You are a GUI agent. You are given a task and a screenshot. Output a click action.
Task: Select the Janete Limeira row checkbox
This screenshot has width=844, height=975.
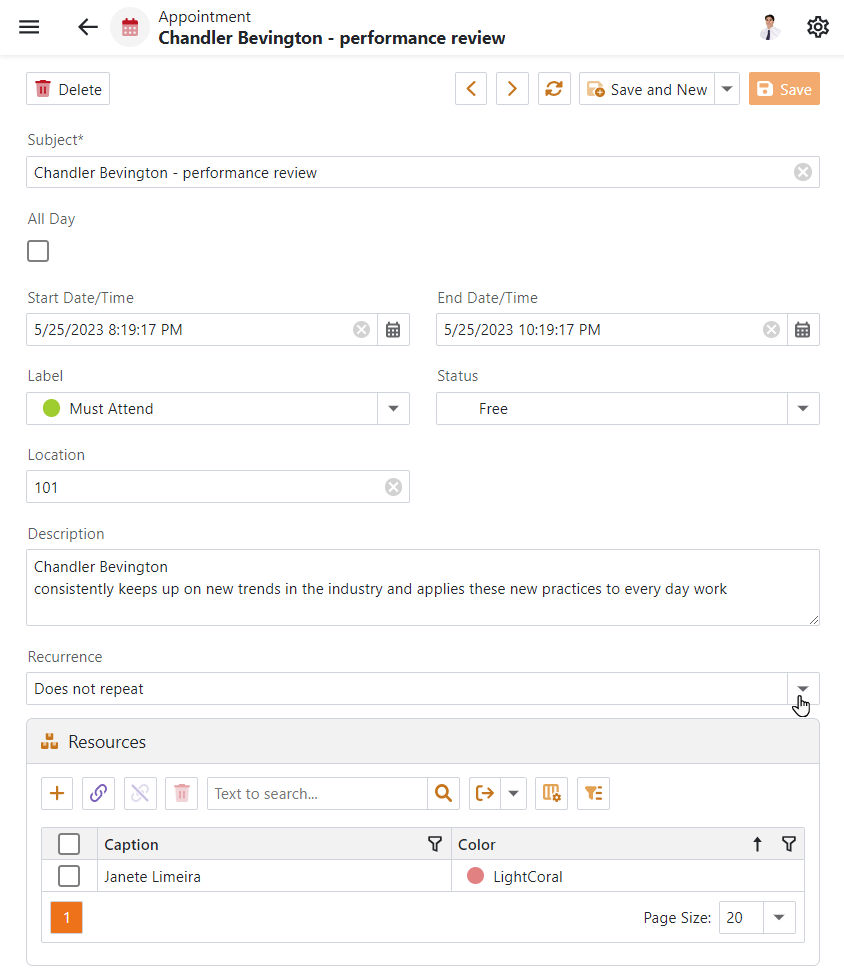tap(69, 876)
